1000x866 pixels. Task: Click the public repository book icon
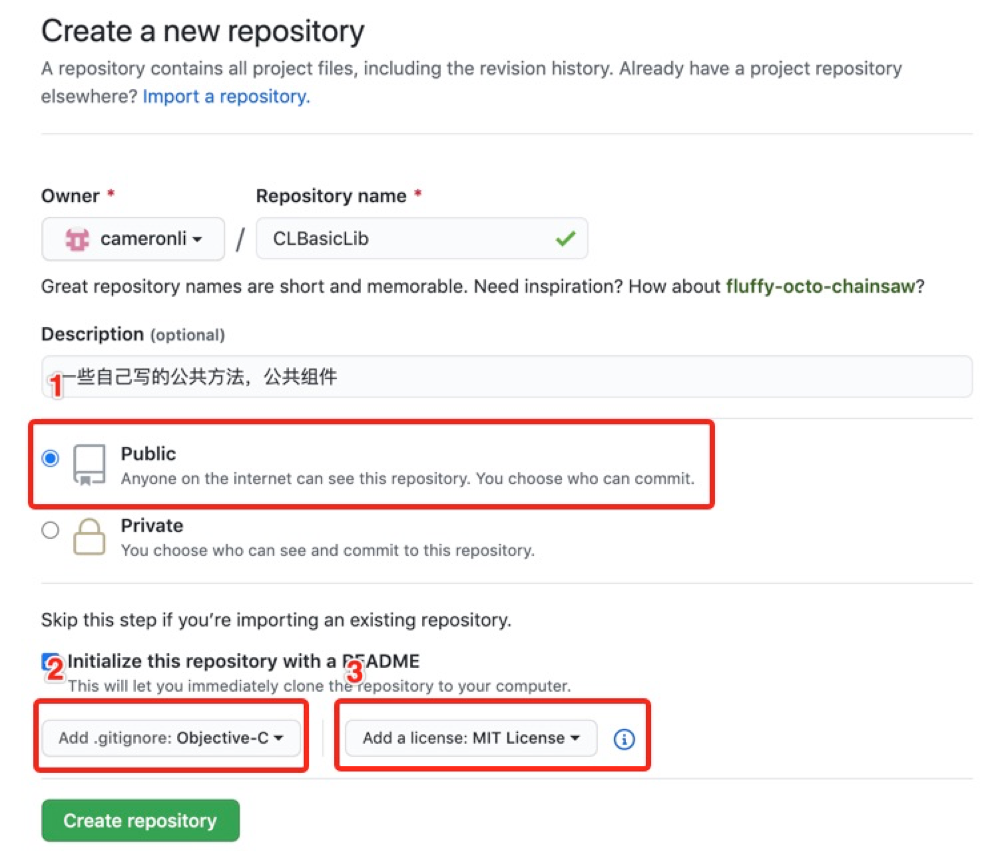click(89, 465)
